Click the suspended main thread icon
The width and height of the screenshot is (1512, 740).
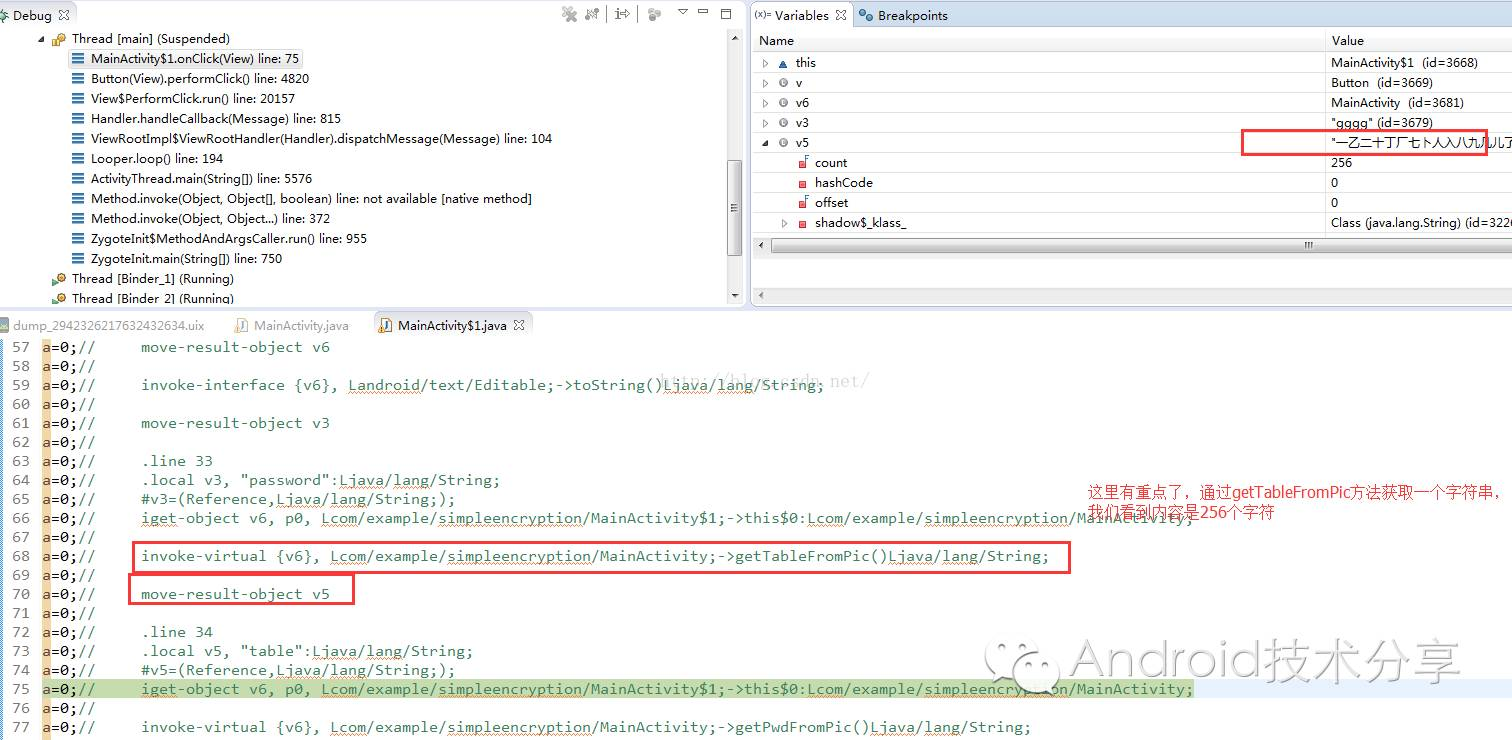point(59,39)
